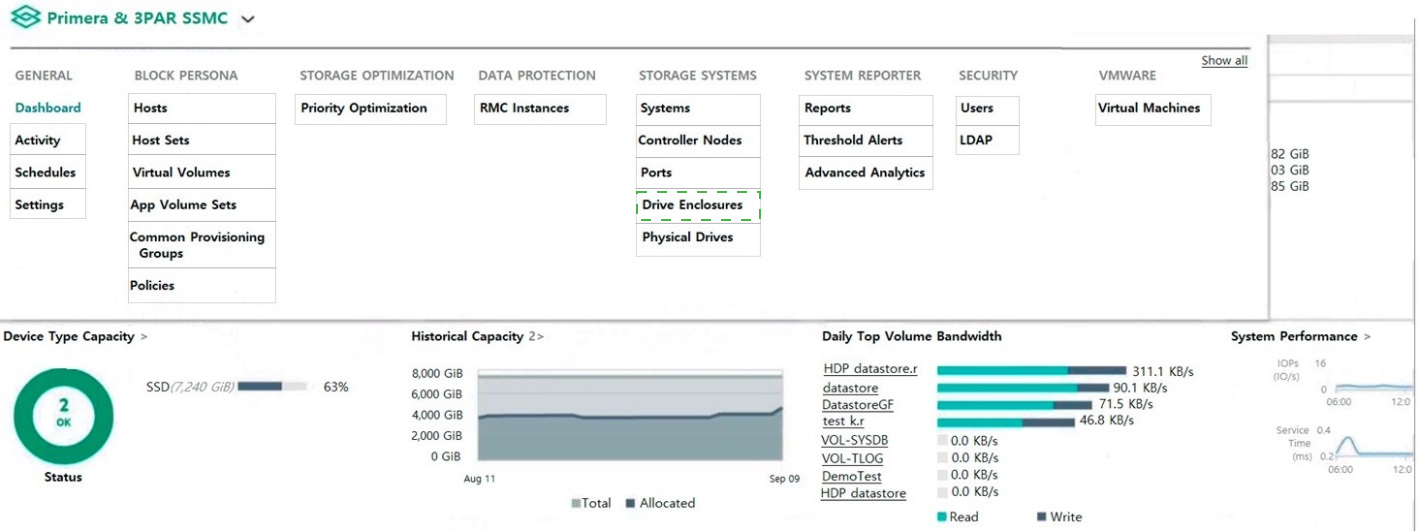Click the HPE Primera logo icon

pos(25,18)
